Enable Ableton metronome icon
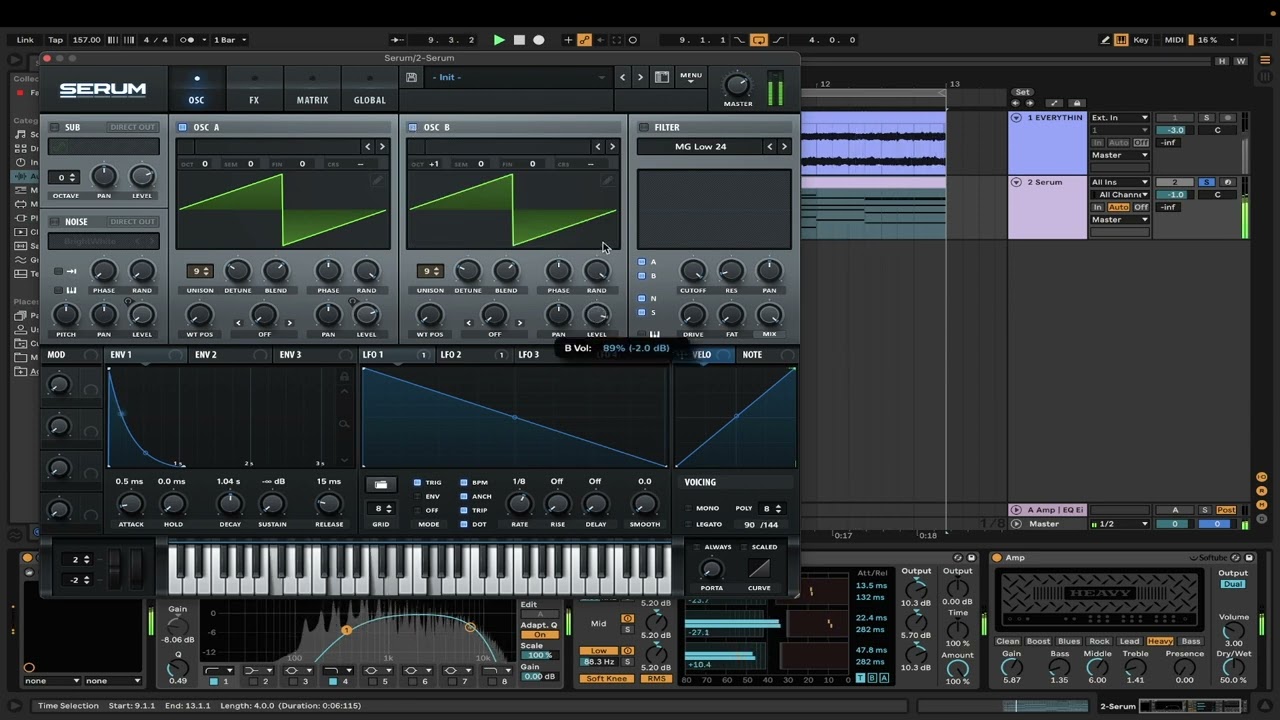 coord(188,40)
